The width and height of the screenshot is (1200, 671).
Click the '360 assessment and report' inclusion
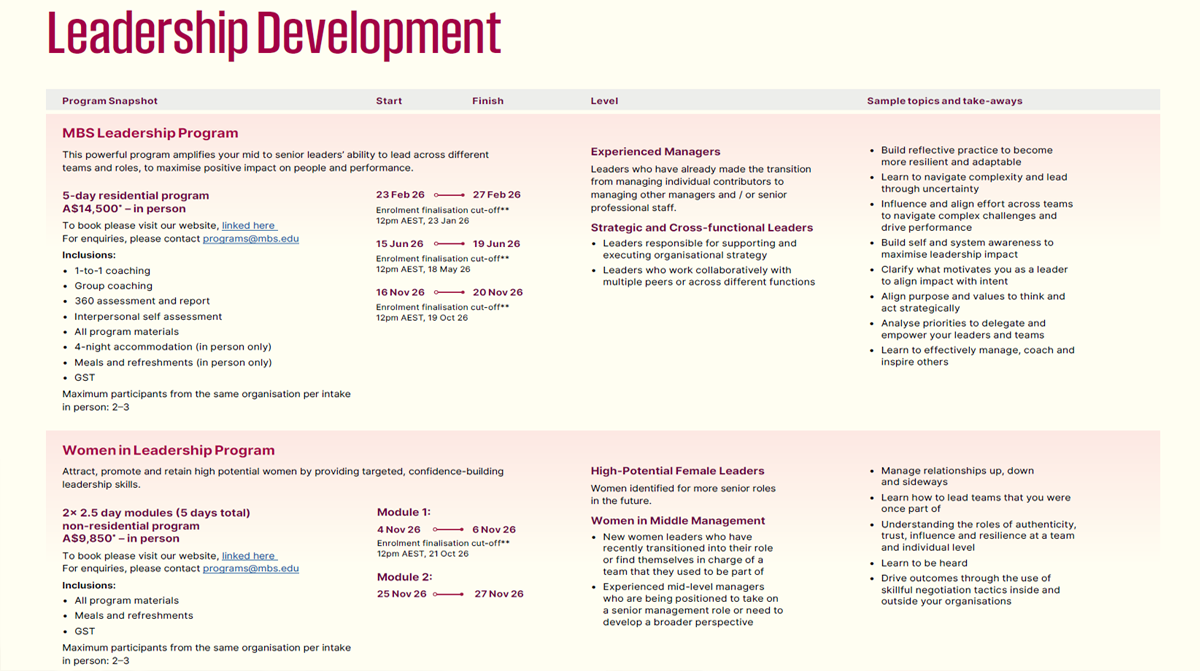pos(142,301)
